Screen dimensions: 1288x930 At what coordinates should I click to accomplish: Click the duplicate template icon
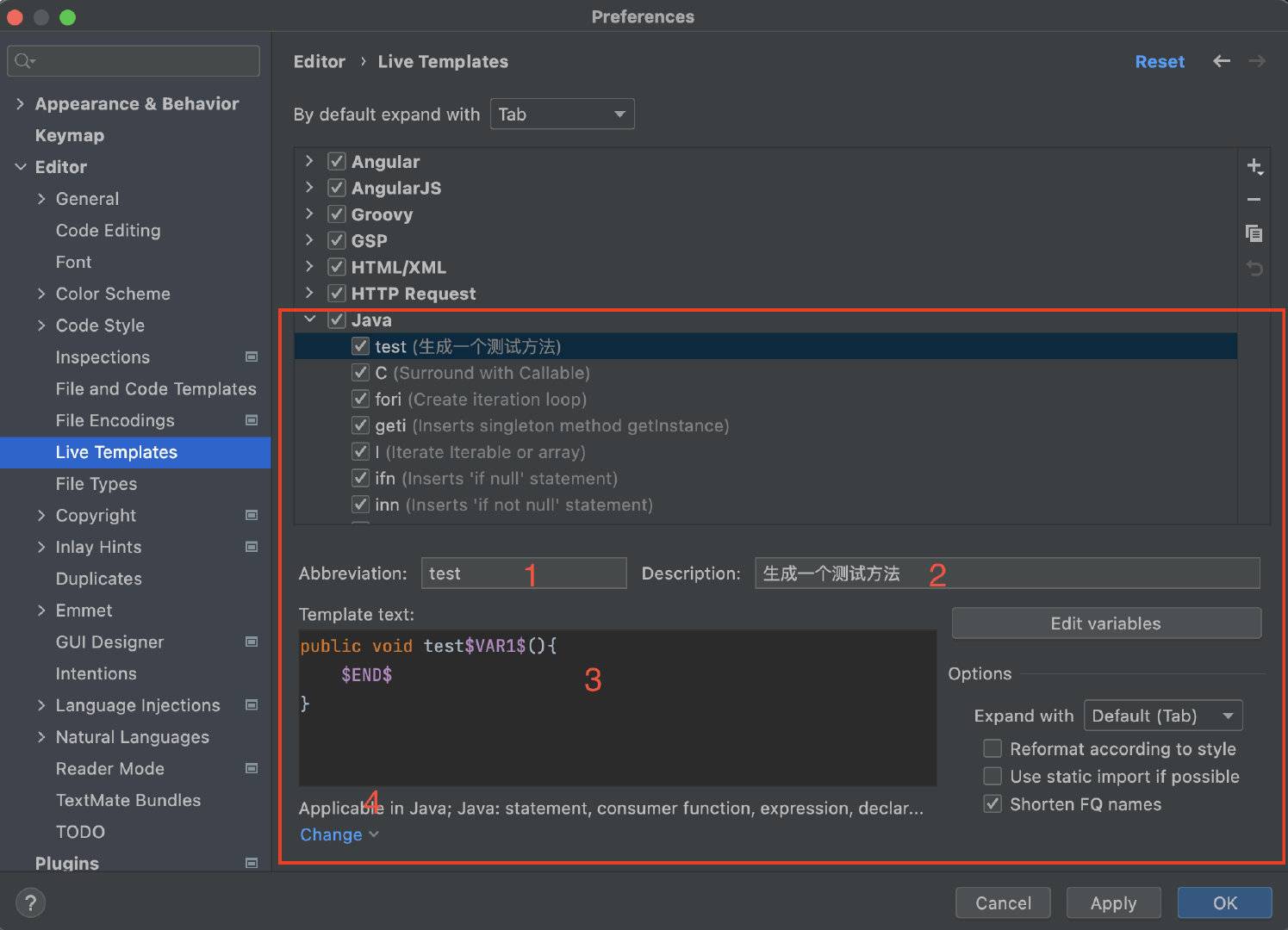click(x=1254, y=233)
